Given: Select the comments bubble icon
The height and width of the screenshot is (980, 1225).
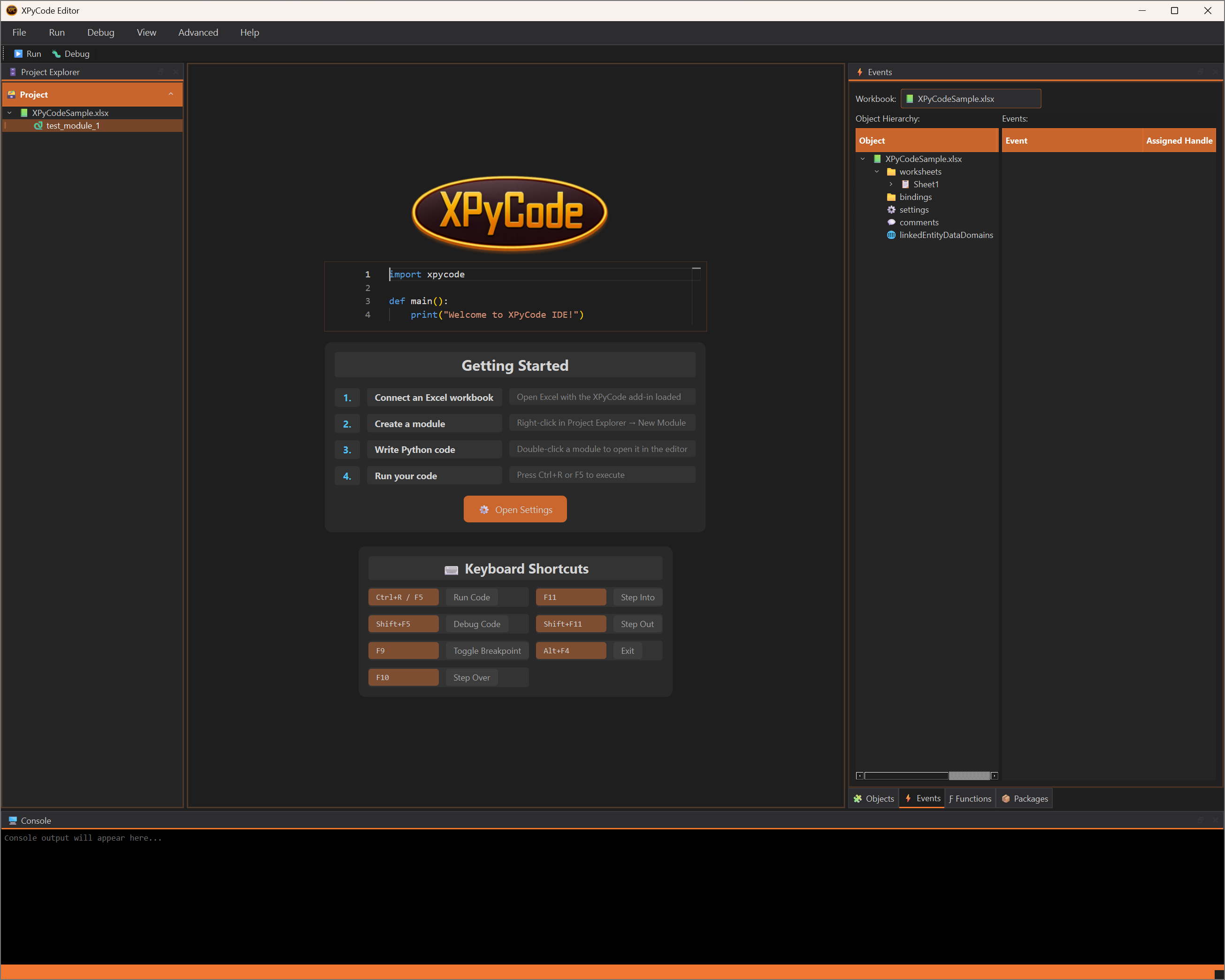Looking at the screenshot, I should 891,222.
